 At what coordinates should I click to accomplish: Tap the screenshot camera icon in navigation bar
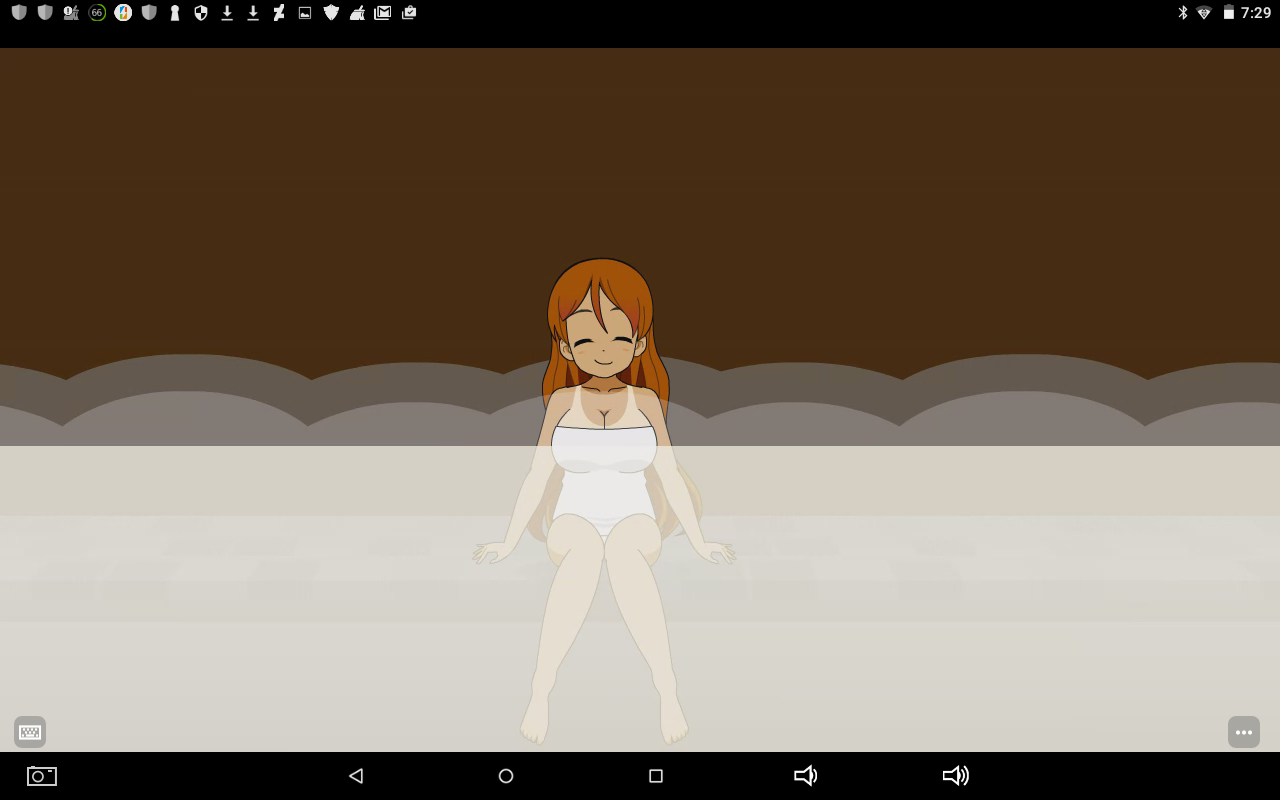coord(42,776)
